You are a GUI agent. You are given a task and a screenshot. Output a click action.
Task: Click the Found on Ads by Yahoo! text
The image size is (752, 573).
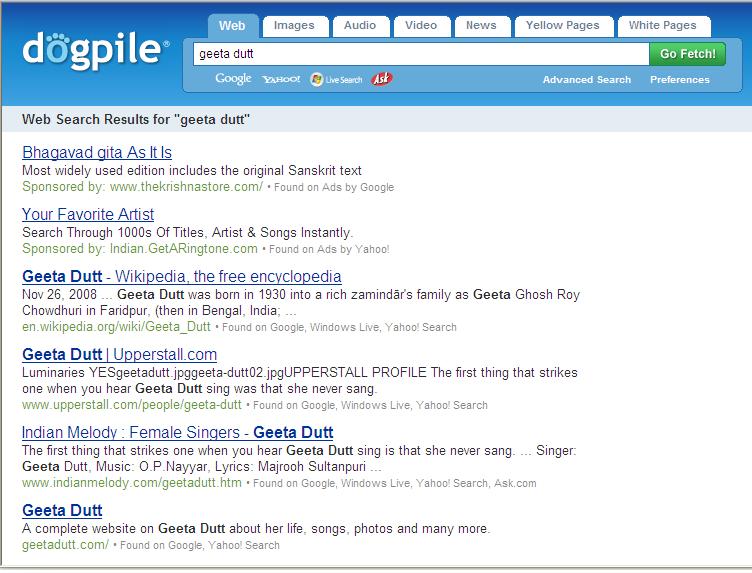point(329,249)
